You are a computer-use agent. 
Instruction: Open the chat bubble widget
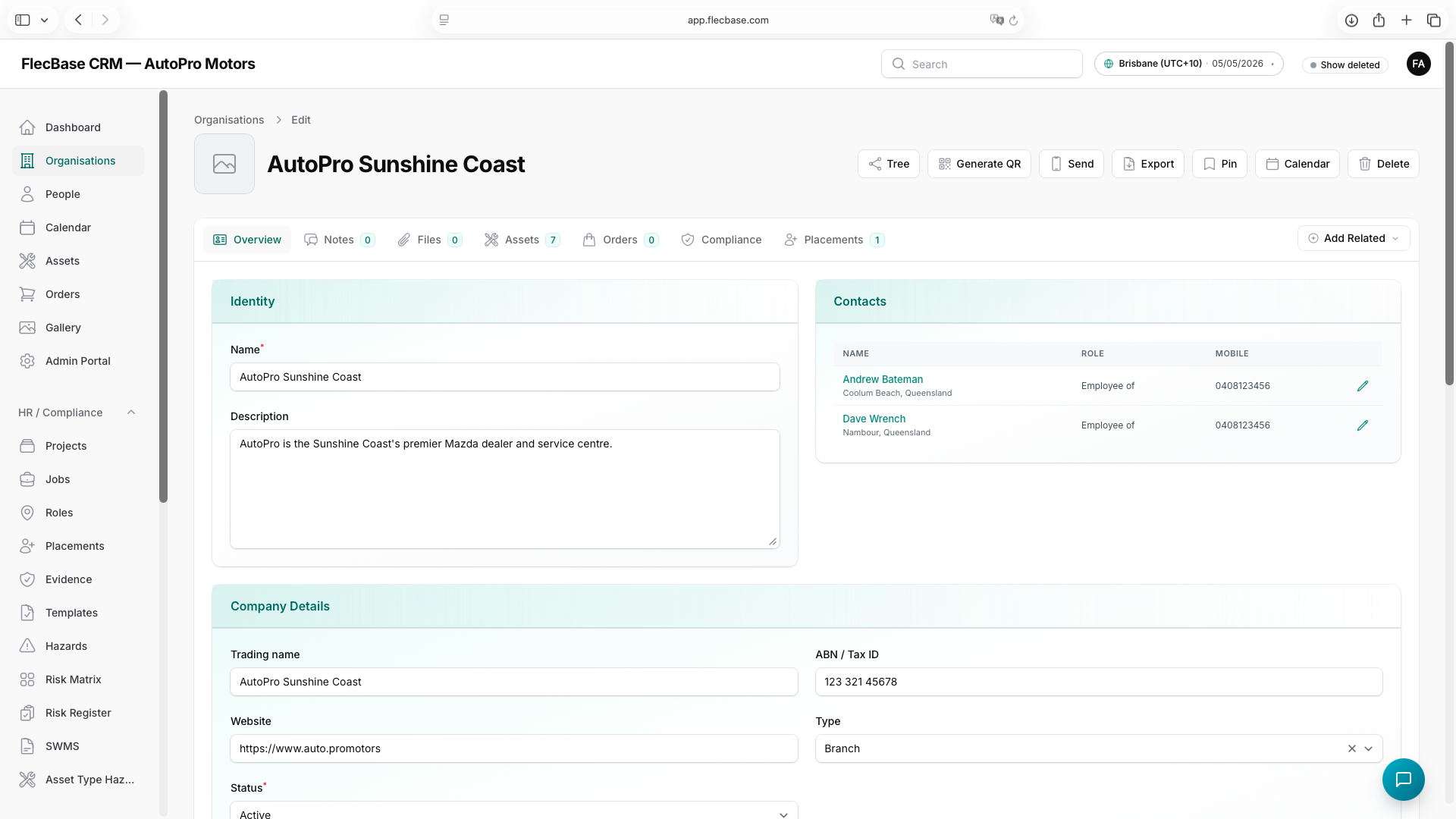tap(1403, 780)
